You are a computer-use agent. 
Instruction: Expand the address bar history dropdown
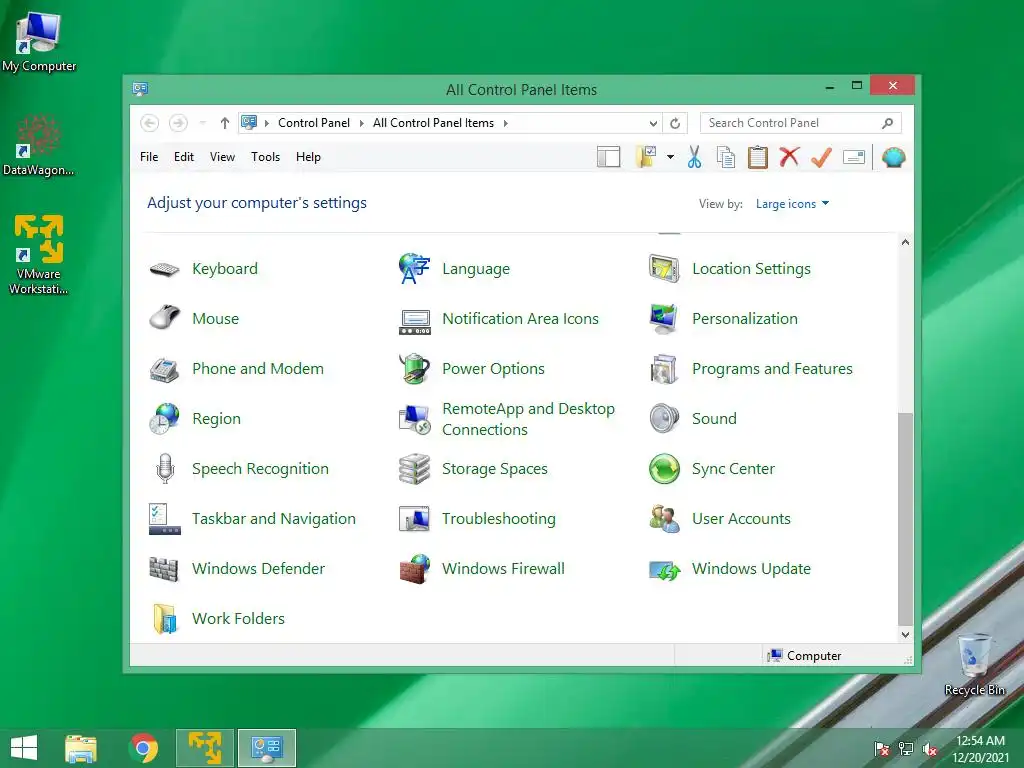tap(652, 123)
